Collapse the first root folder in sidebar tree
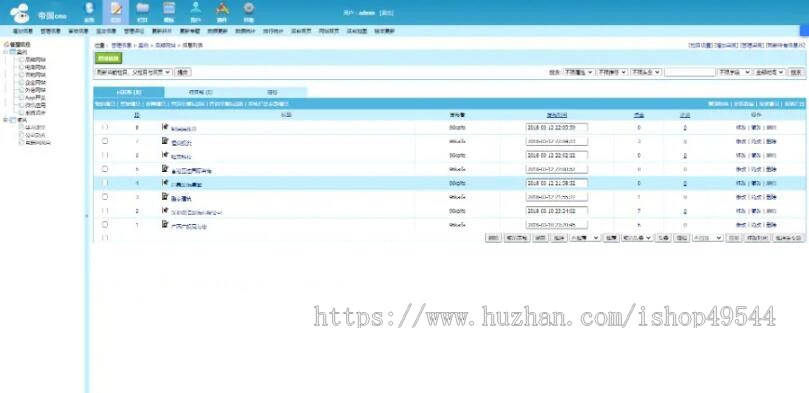This screenshot has width=809, height=393. [6, 52]
